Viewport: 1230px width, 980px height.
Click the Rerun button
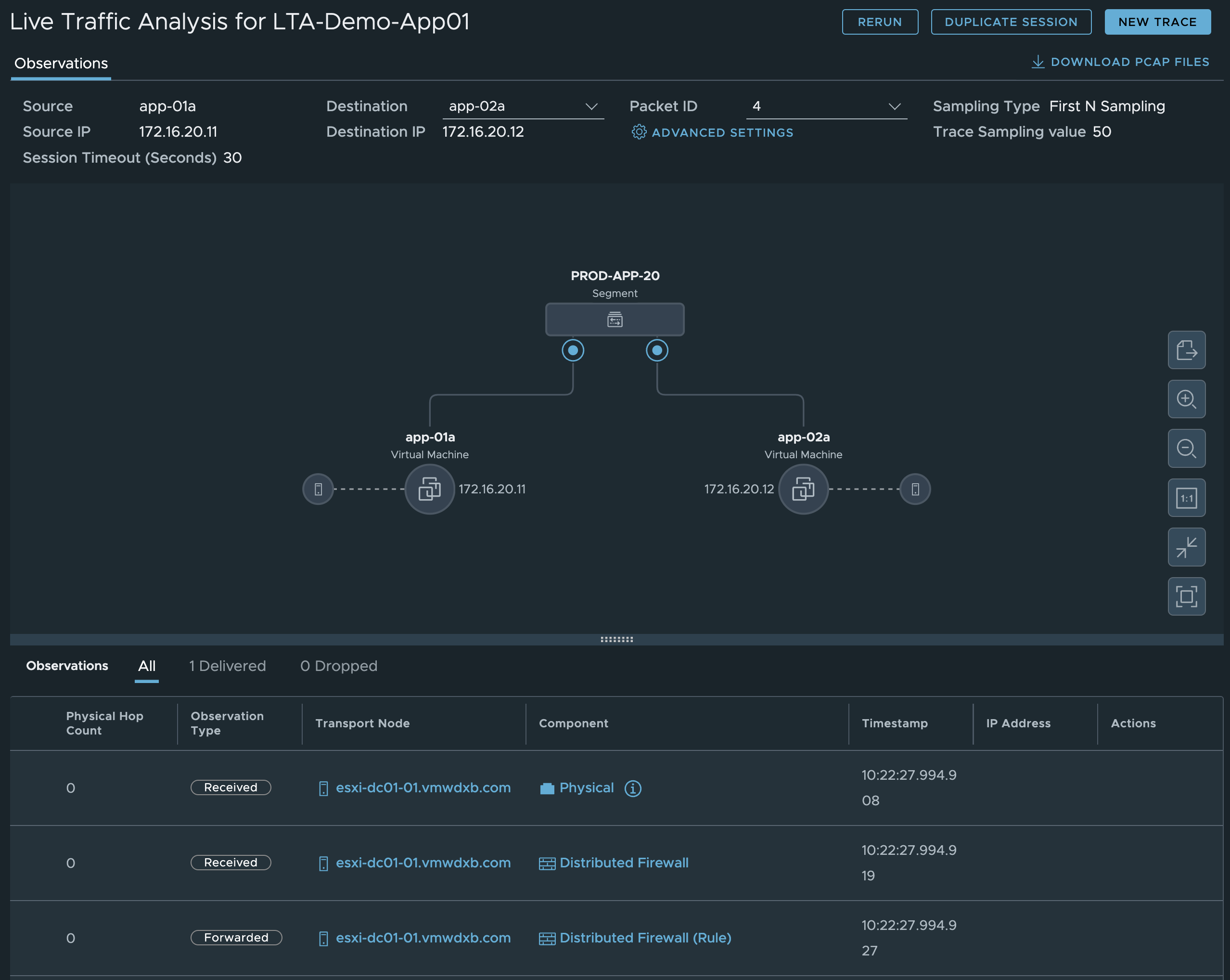point(879,22)
